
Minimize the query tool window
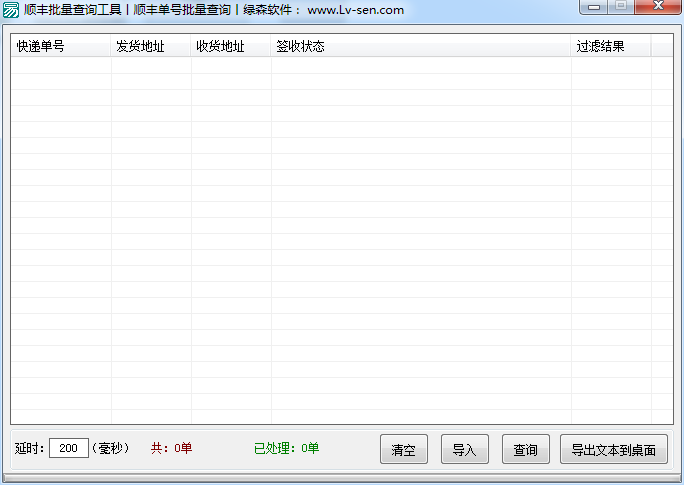click(x=594, y=7)
